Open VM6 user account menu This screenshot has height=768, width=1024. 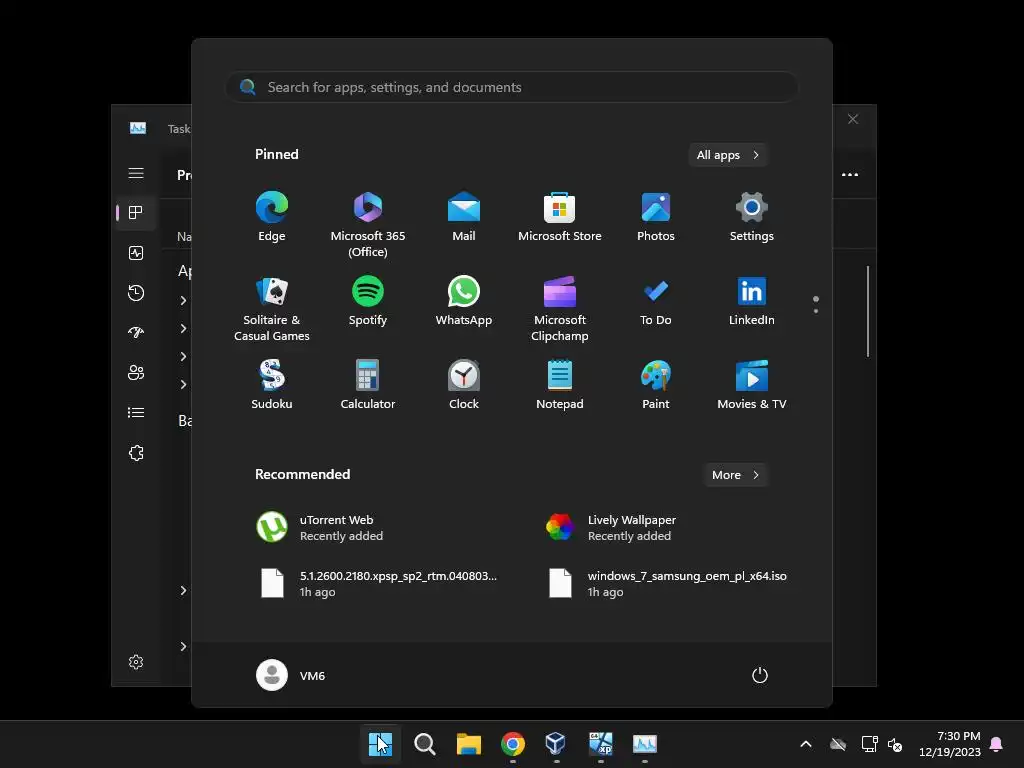click(x=291, y=675)
